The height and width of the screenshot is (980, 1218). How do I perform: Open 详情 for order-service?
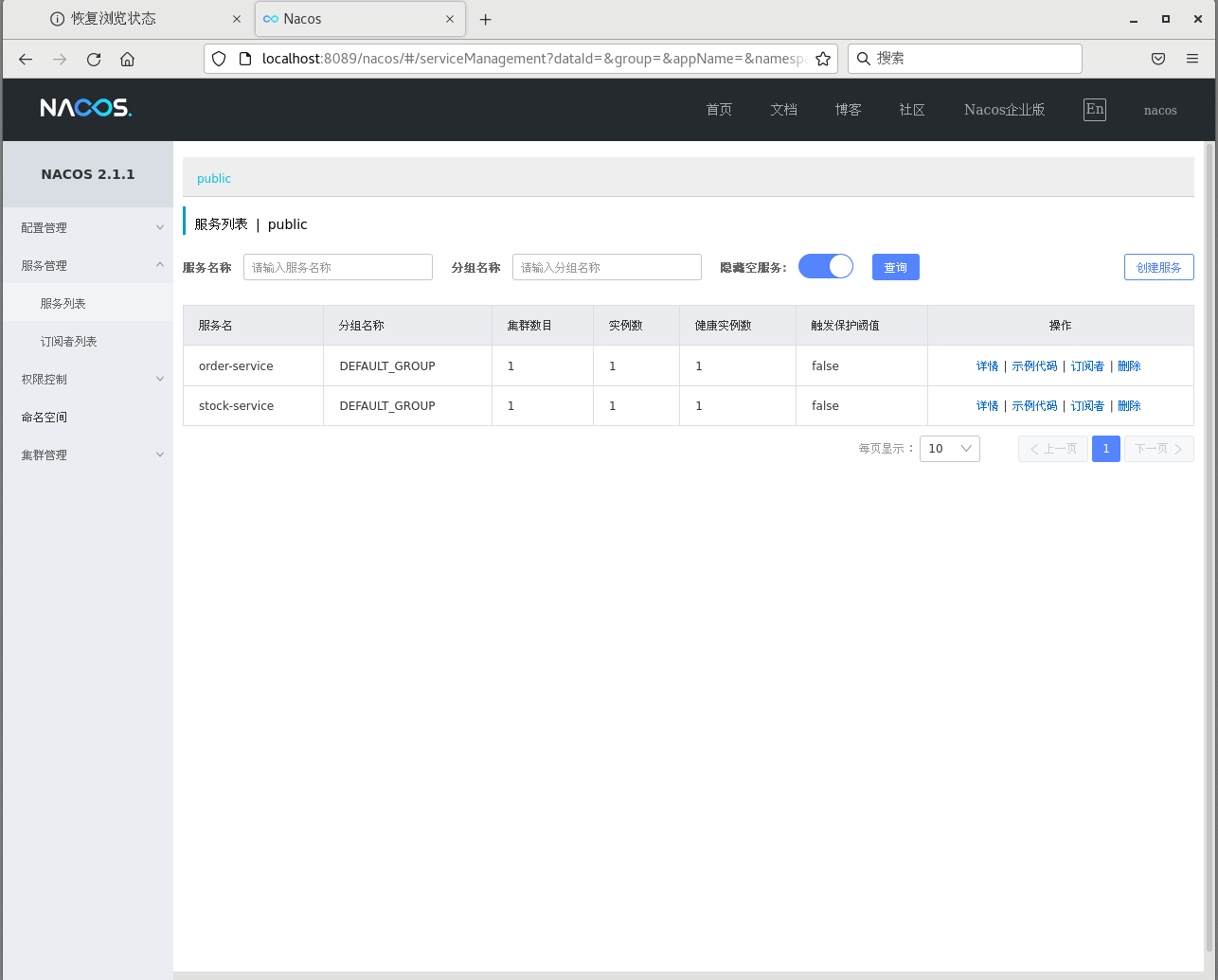pyautogui.click(x=987, y=365)
